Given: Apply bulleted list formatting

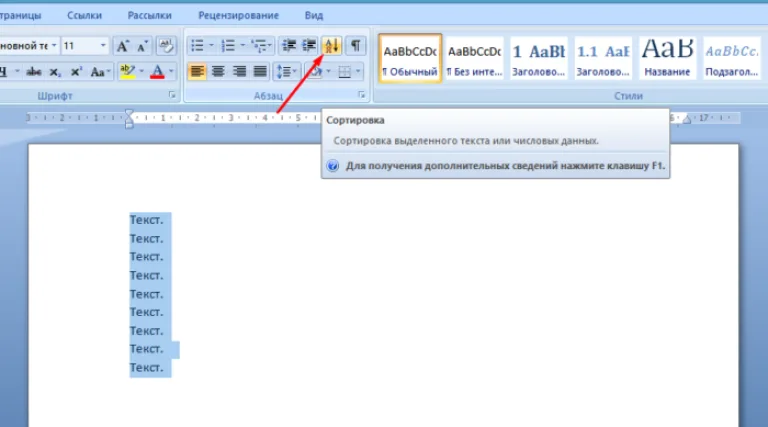Looking at the screenshot, I should (197, 46).
